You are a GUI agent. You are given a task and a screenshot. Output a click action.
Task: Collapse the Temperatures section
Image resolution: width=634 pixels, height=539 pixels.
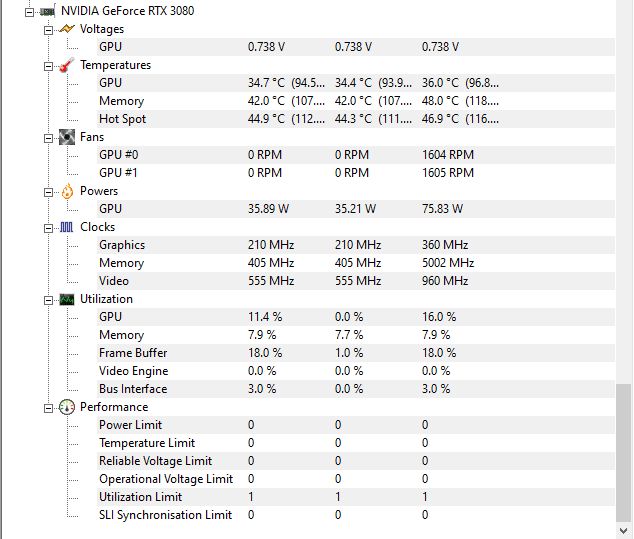(x=48, y=65)
